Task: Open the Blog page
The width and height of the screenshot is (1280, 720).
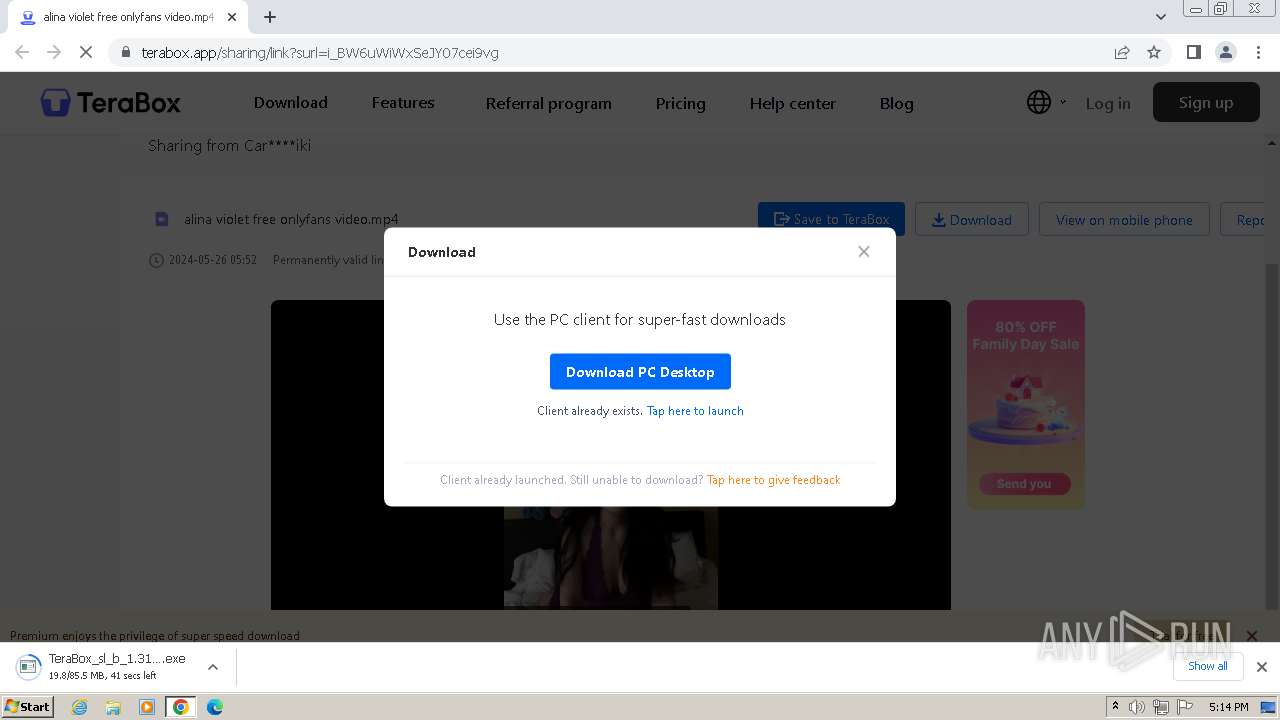Action: (896, 103)
